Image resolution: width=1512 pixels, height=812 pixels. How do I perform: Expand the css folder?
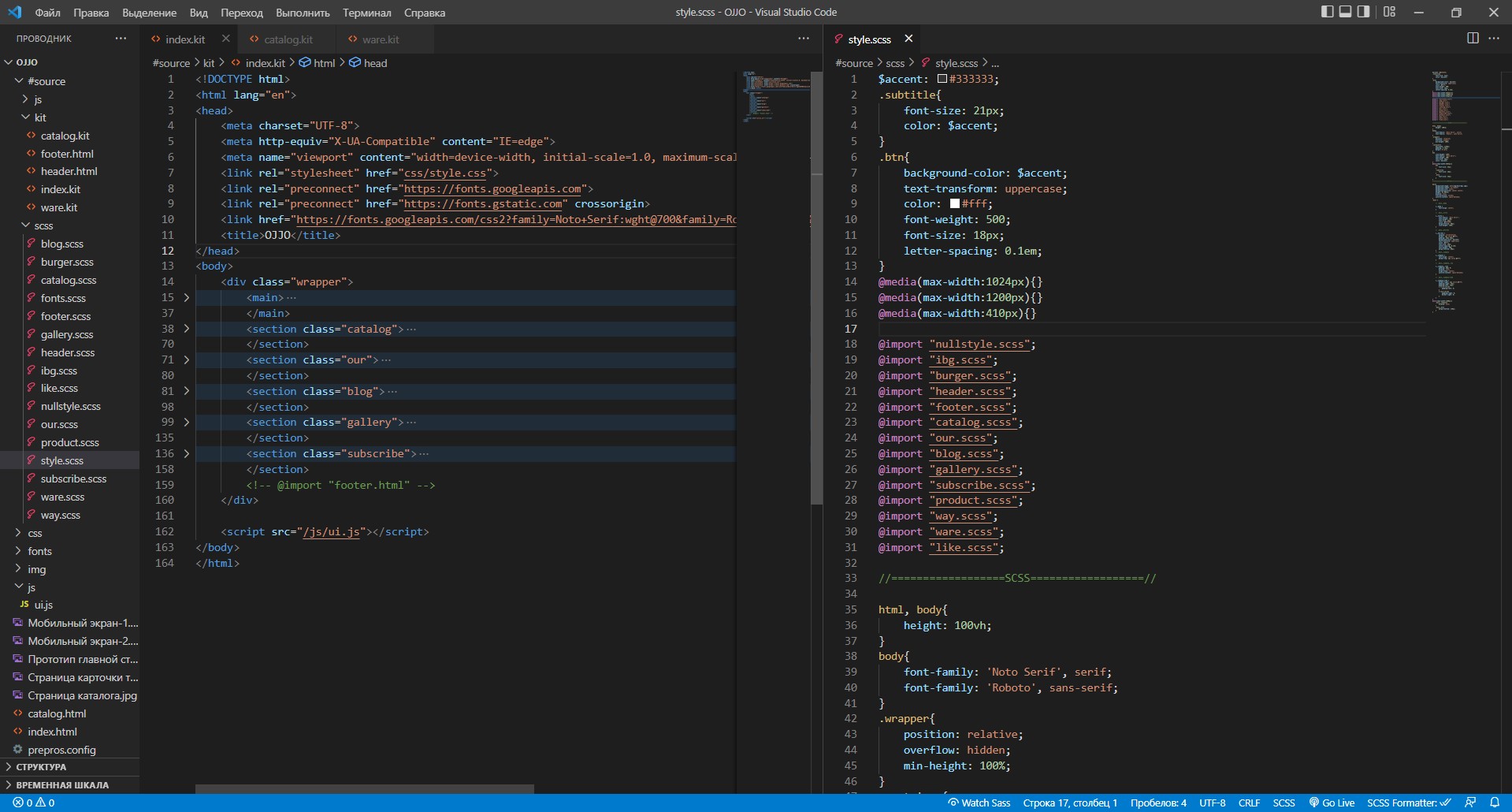(x=35, y=533)
